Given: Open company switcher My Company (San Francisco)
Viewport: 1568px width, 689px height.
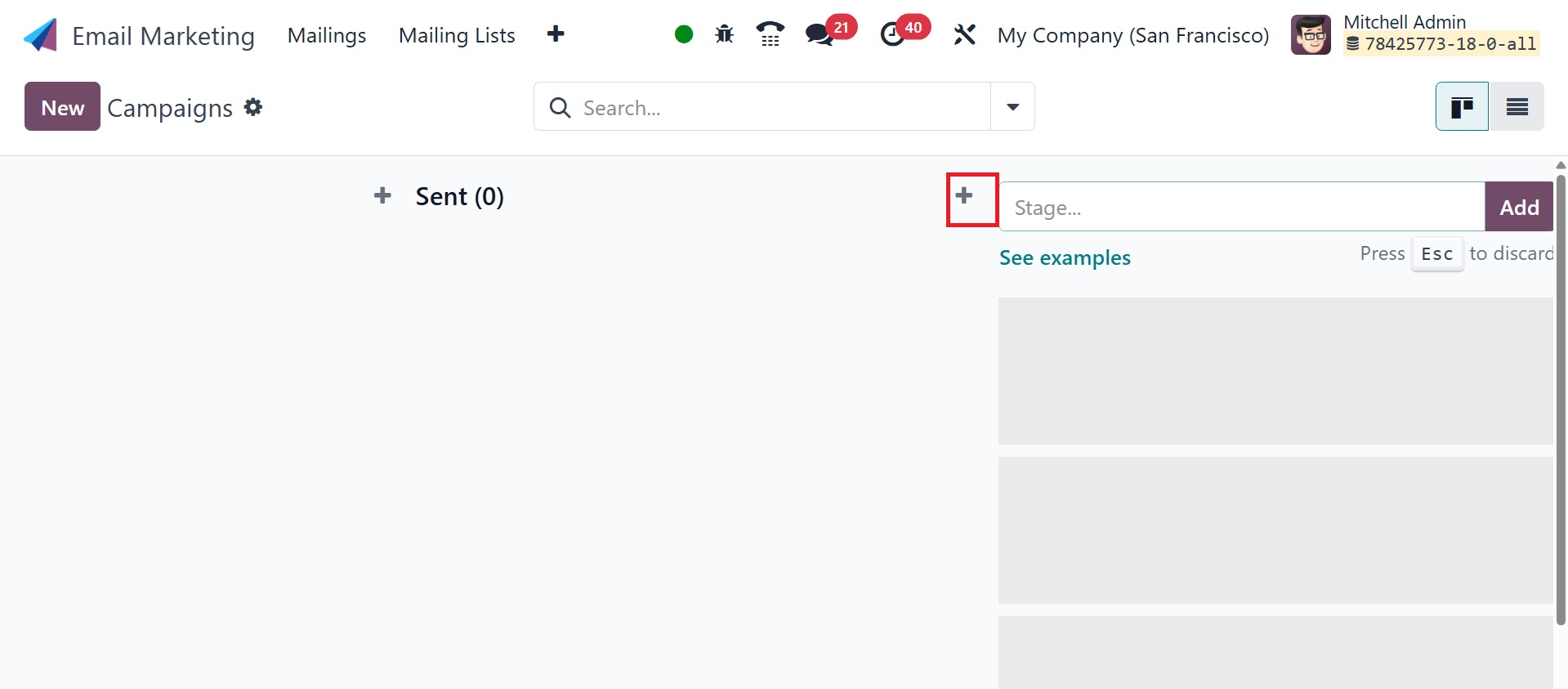Looking at the screenshot, I should [x=1132, y=35].
